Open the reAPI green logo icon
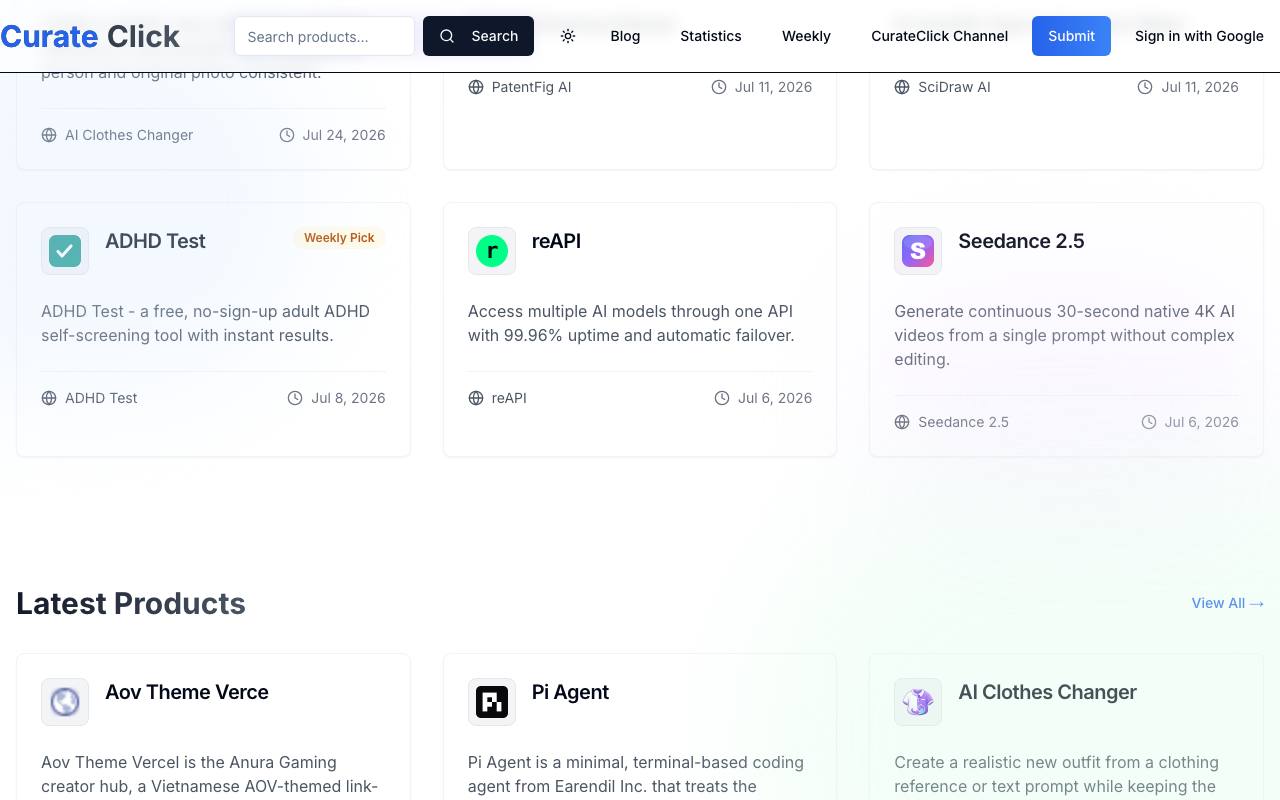Viewport: 1280px width, 800px height. (x=492, y=251)
